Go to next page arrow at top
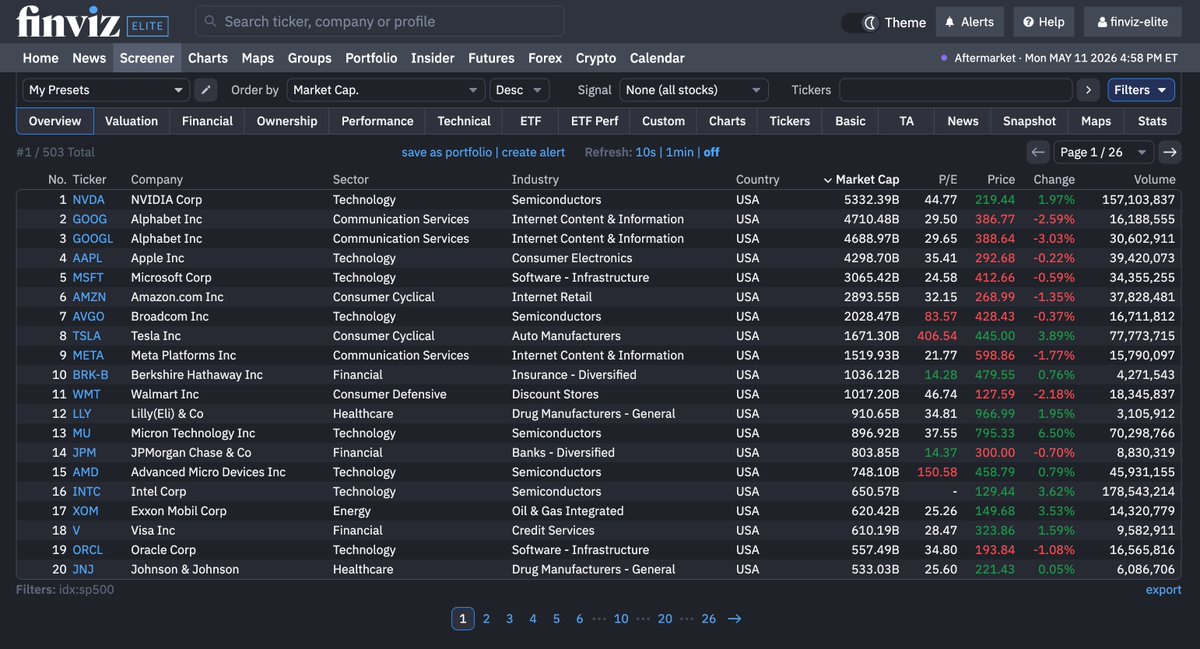The image size is (1200, 649). [1170, 152]
